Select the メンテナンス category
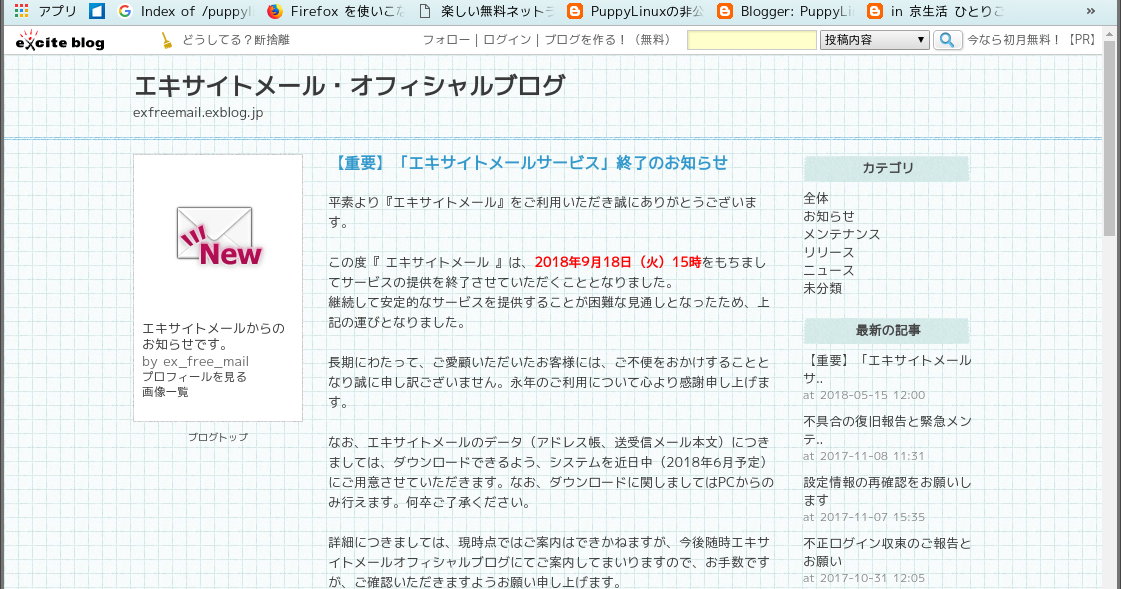The image size is (1121, 589). coord(841,234)
